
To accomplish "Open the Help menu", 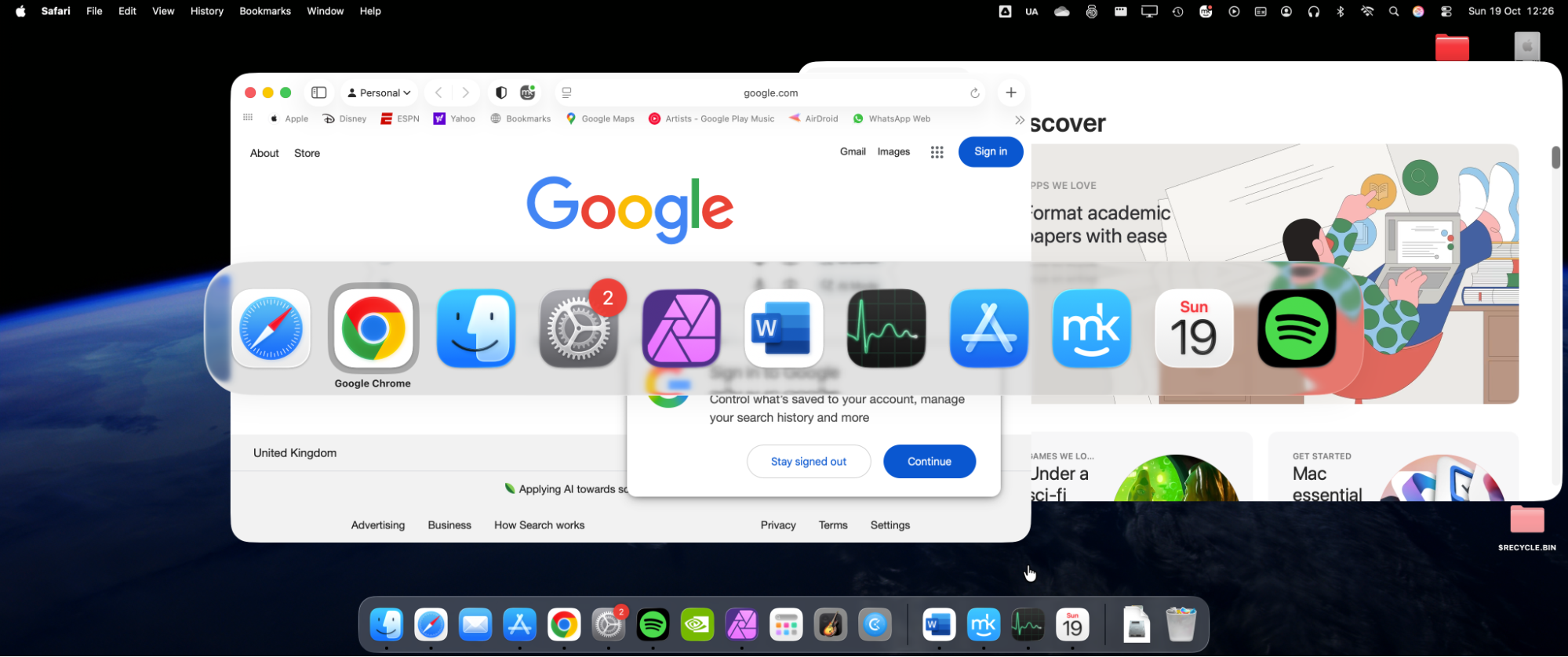I will coord(370,11).
